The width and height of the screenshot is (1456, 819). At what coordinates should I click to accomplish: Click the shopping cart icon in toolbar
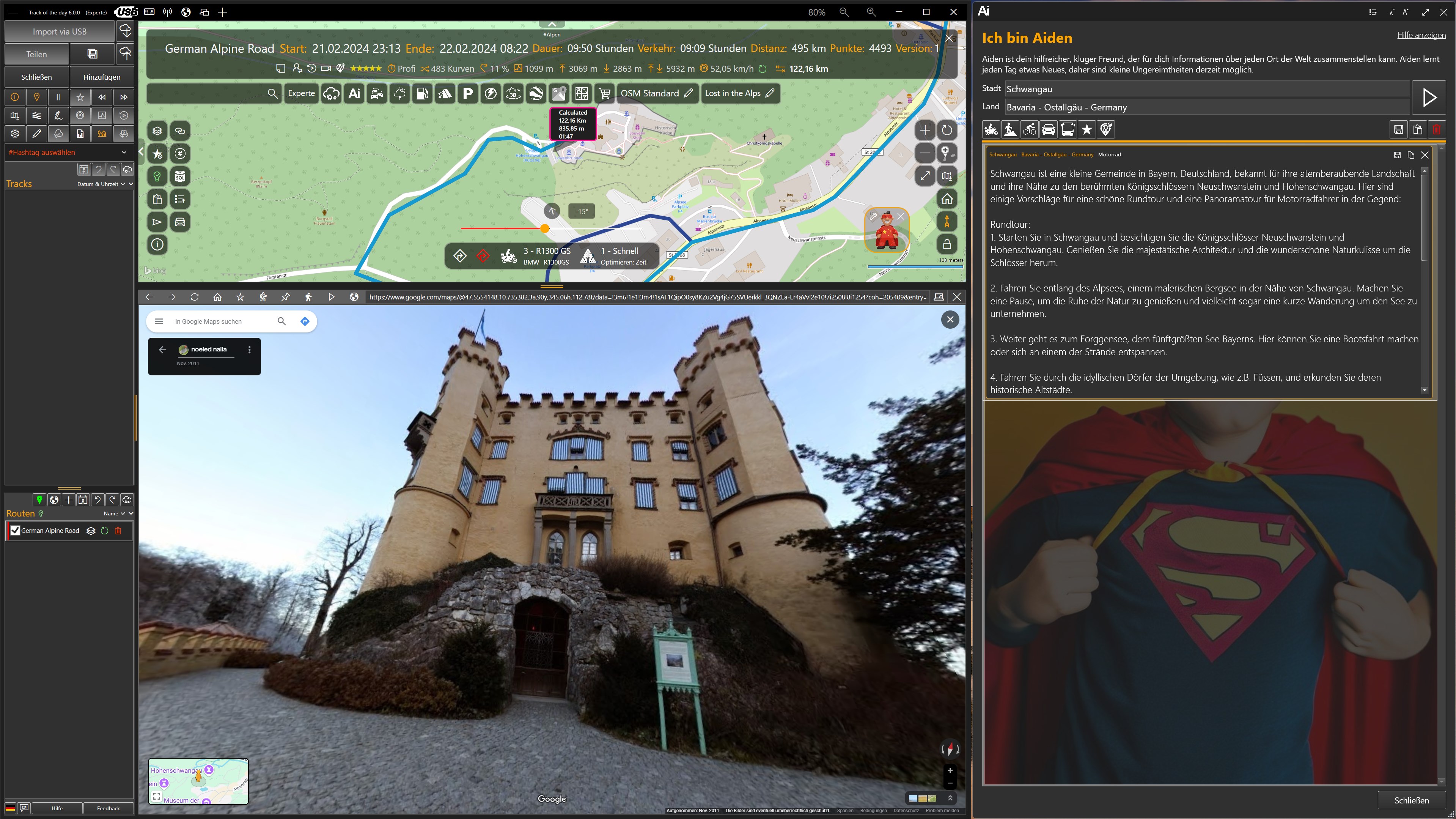tap(604, 93)
